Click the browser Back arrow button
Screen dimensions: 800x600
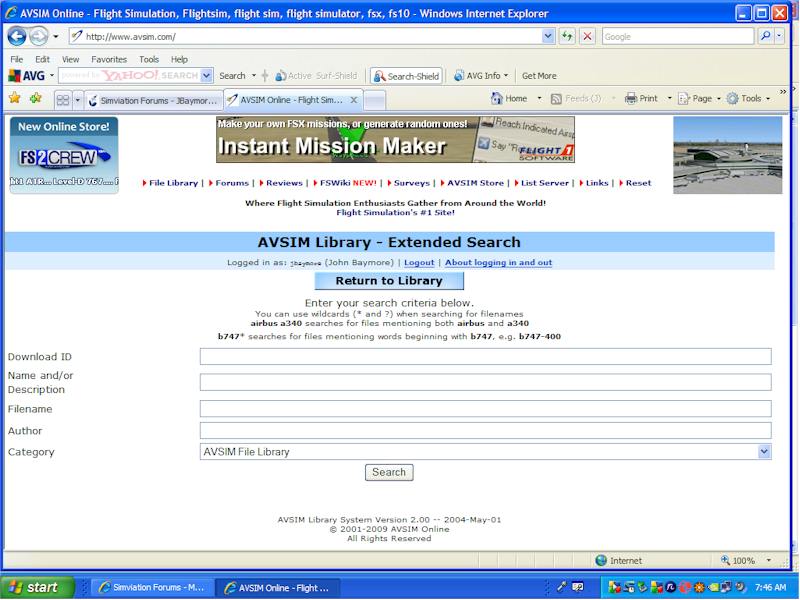pyautogui.click(x=17, y=36)
